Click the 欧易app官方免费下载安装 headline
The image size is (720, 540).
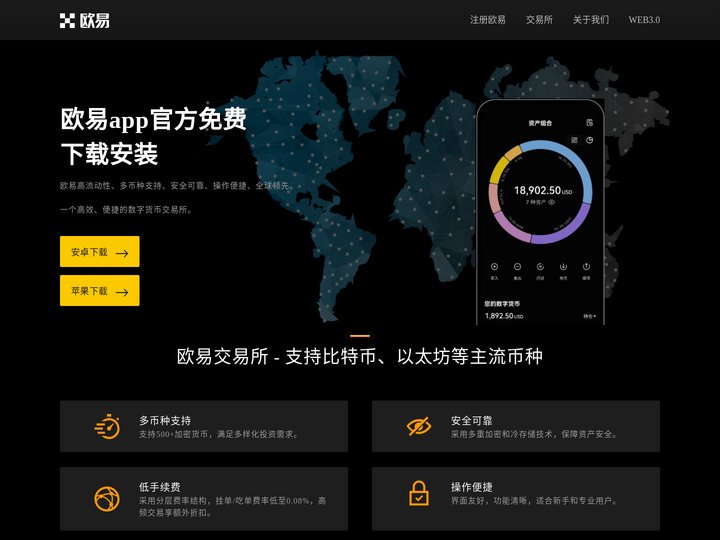pyautogui.click(x=153, y=136)
